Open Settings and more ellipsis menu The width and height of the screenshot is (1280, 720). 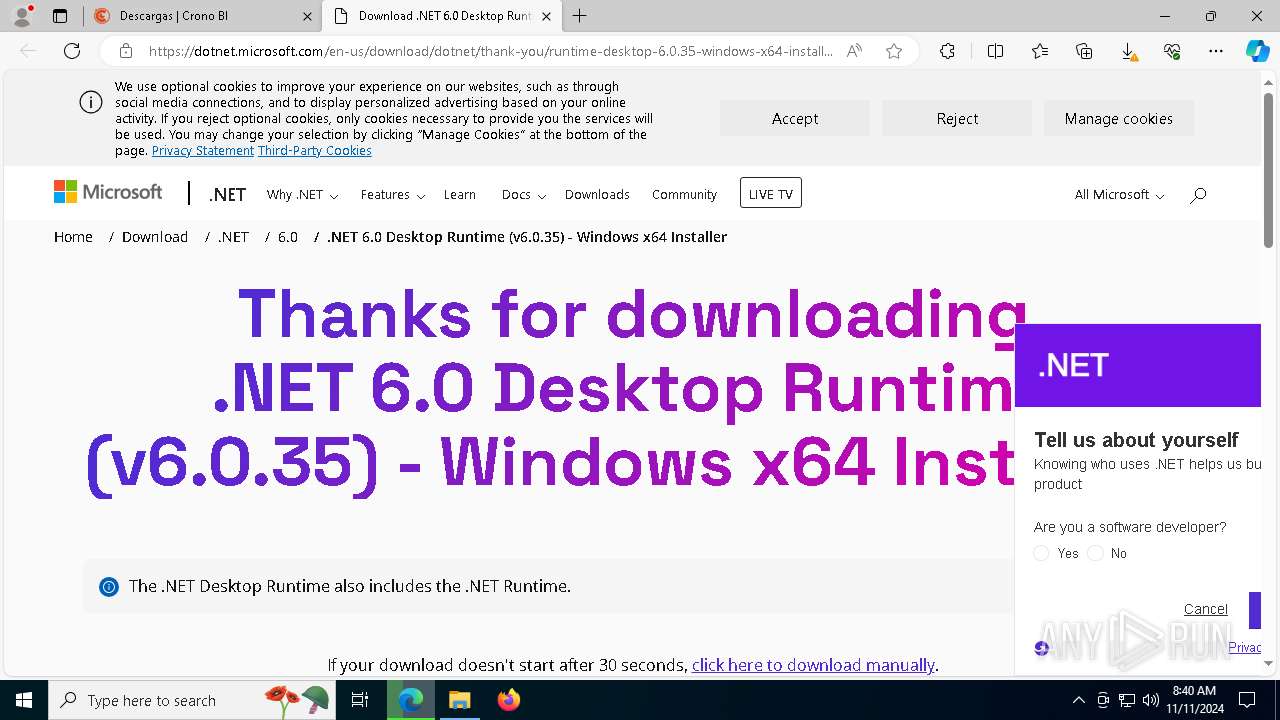click(1216, 51)
